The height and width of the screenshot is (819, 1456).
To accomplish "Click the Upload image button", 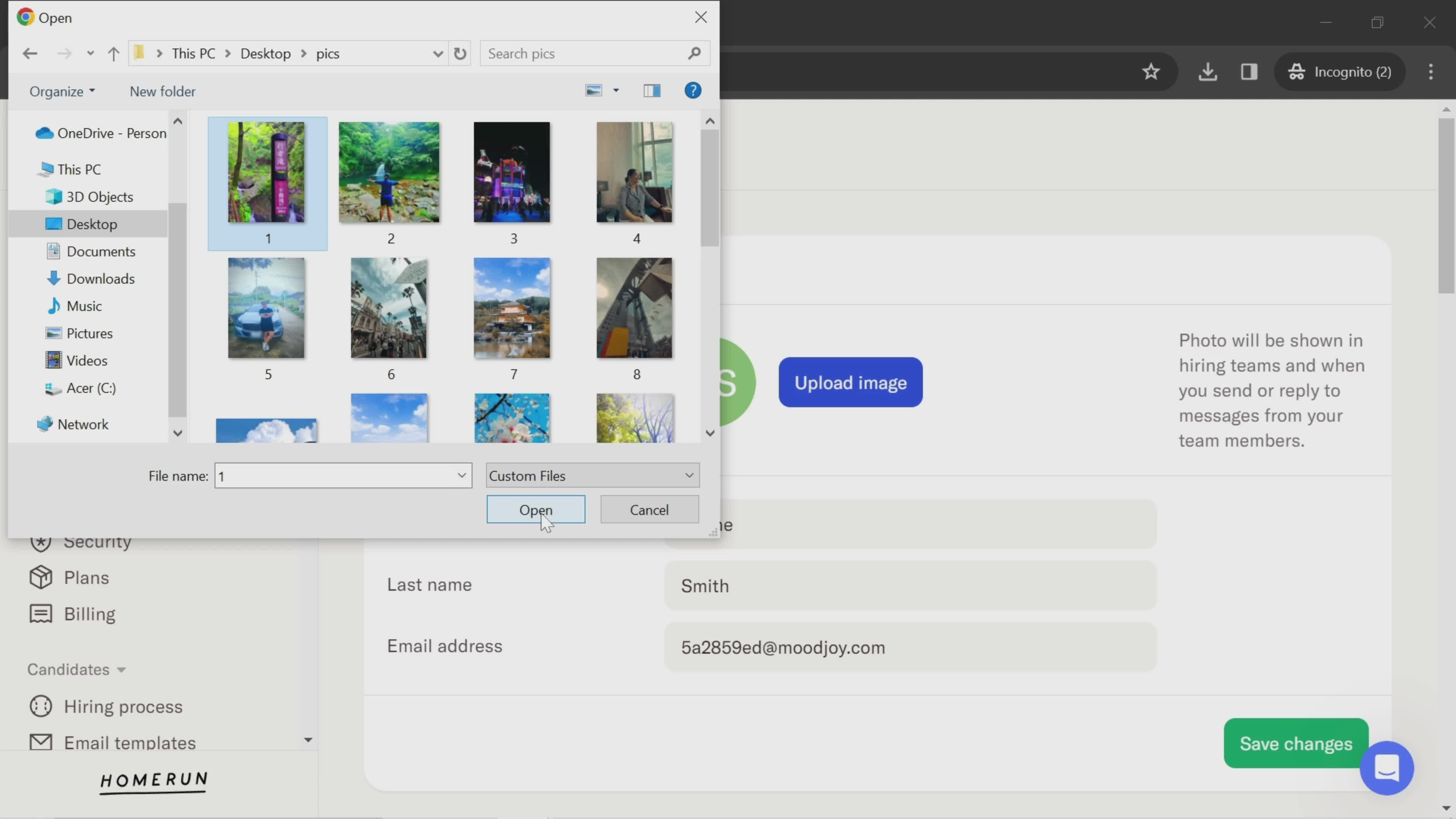I will [x=850, y=382].
